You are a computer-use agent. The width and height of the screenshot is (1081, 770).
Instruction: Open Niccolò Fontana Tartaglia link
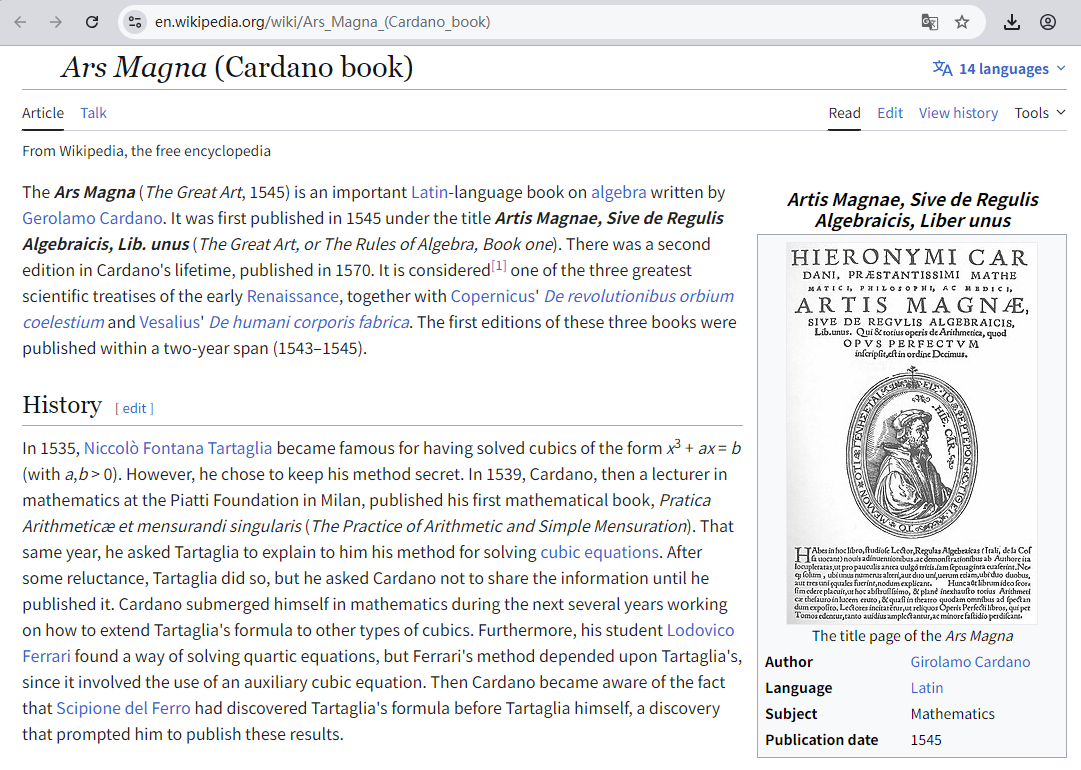click(178, 449)
